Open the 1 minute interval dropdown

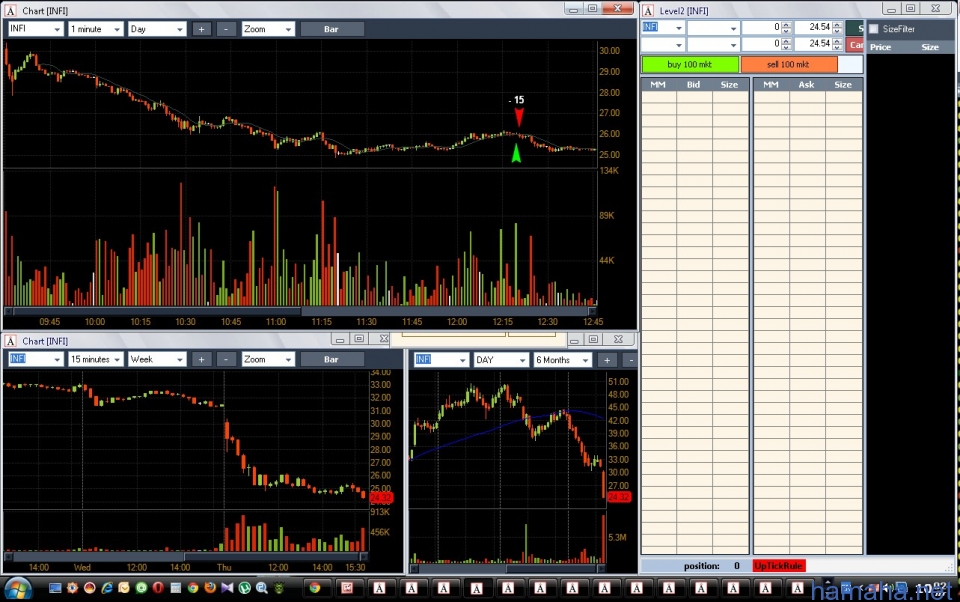pyautogui.click(x=95, y=29)
